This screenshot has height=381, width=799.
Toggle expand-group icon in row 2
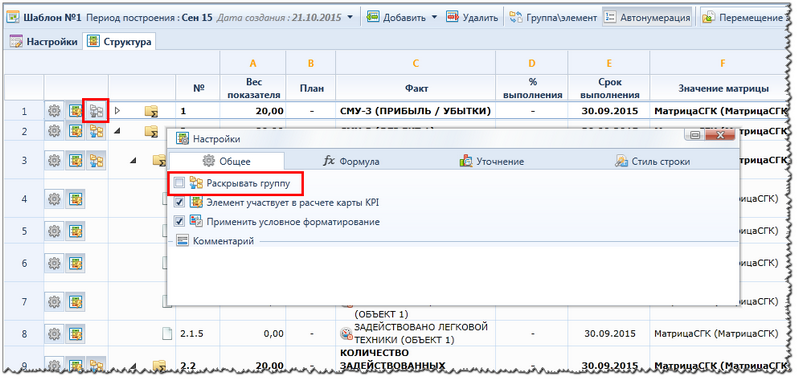pos(96,131)
